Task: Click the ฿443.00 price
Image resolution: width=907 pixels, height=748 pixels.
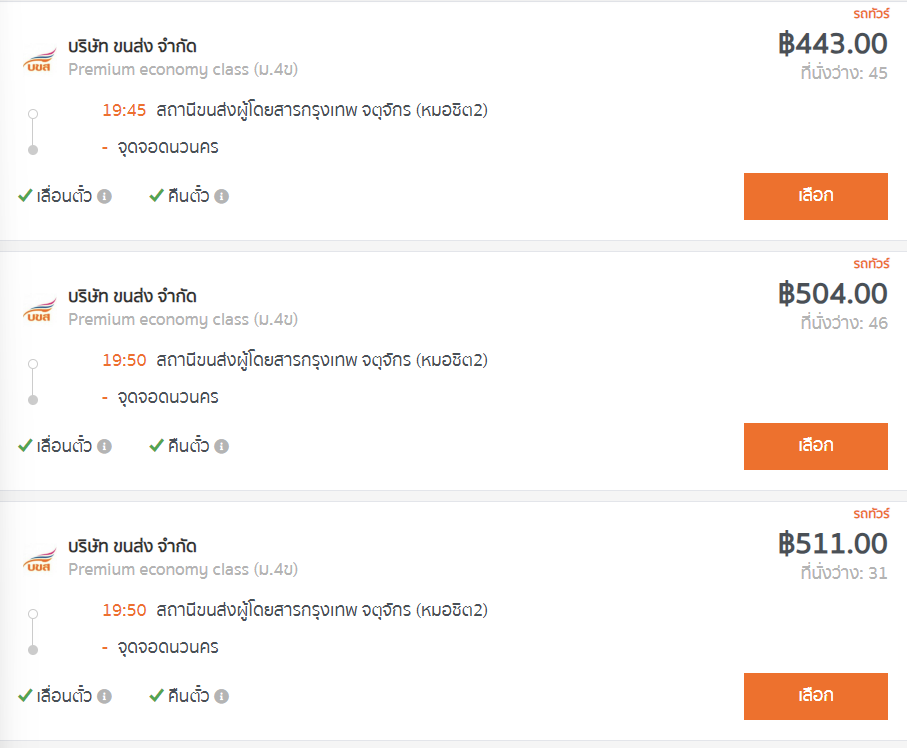Action: [832, 44]
